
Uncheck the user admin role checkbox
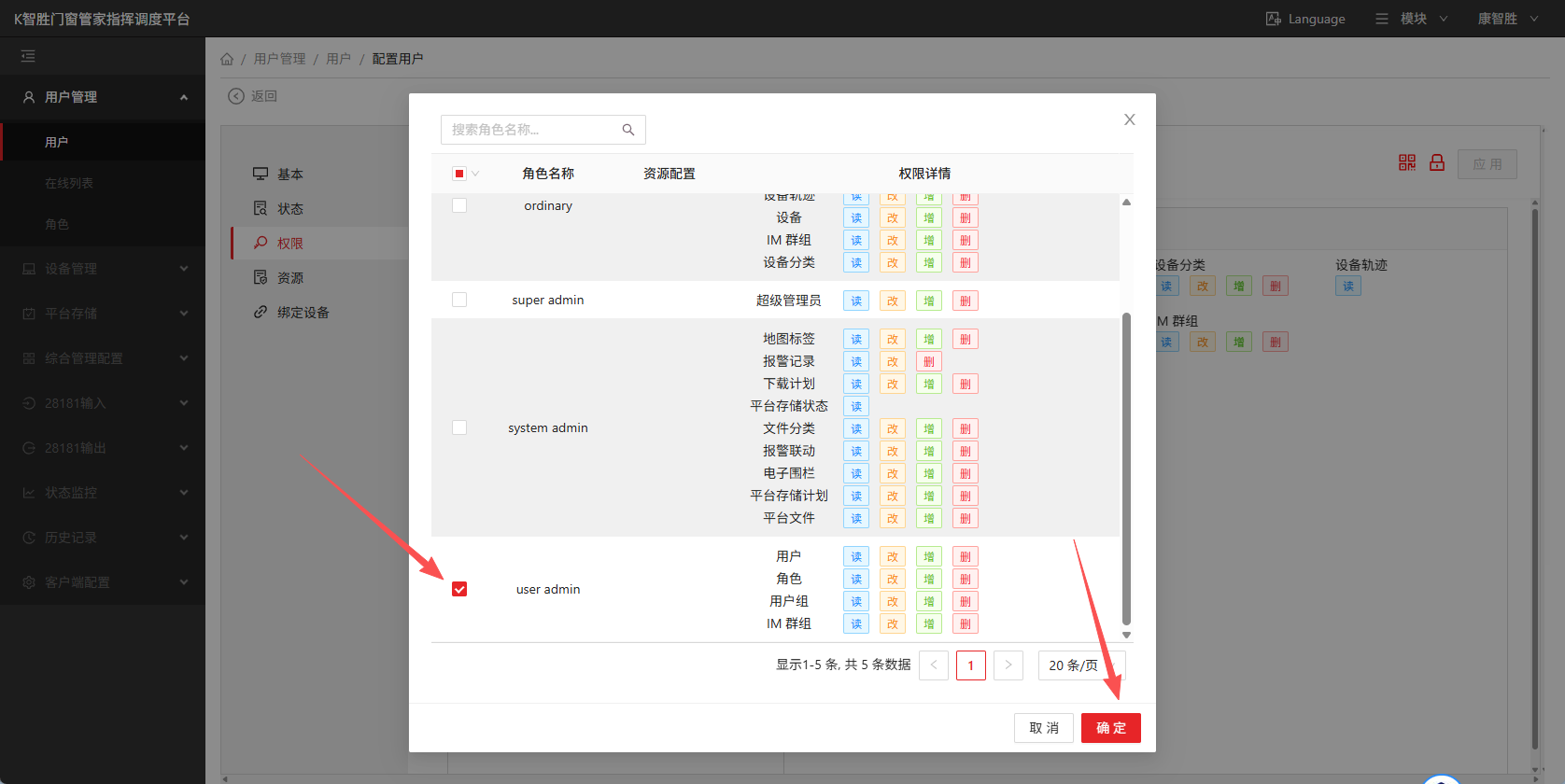[459, 589]
